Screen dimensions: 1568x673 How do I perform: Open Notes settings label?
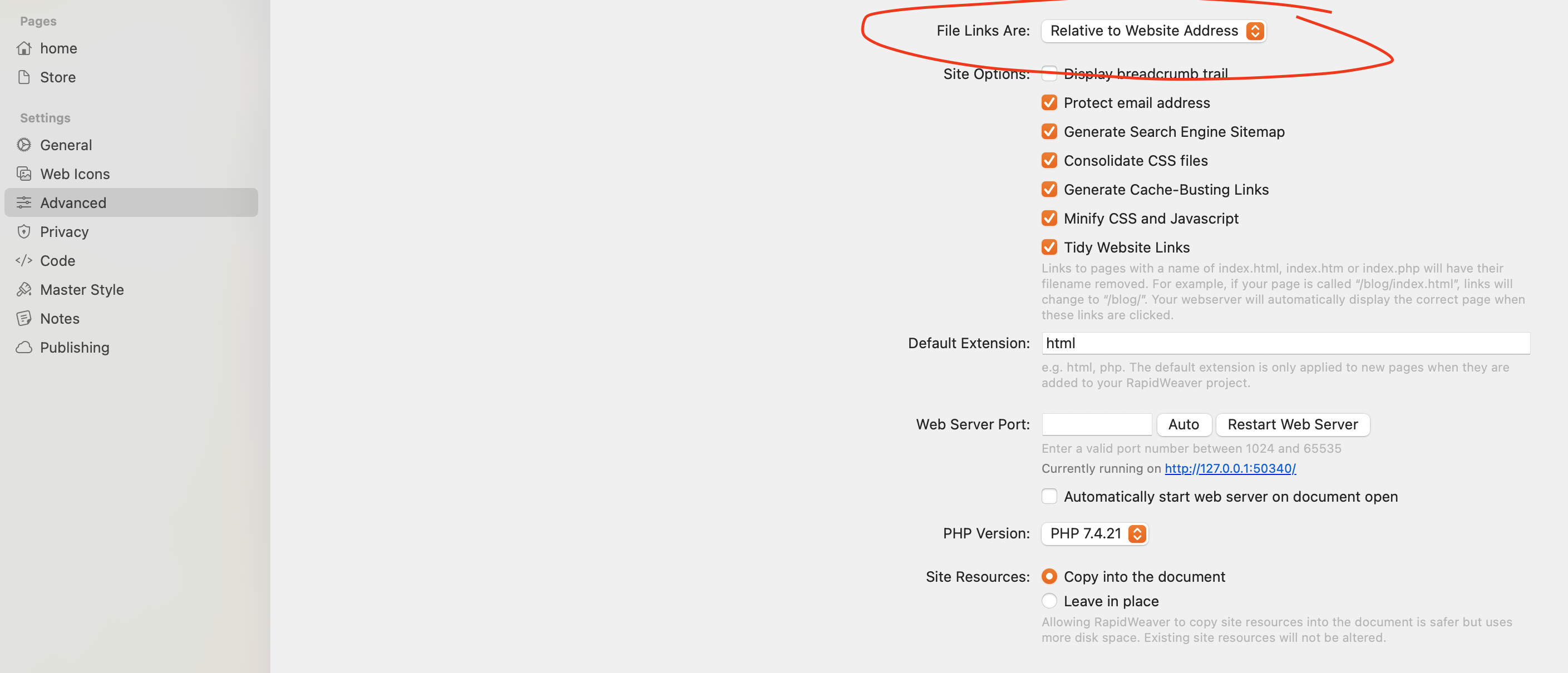tap(60, 318)
